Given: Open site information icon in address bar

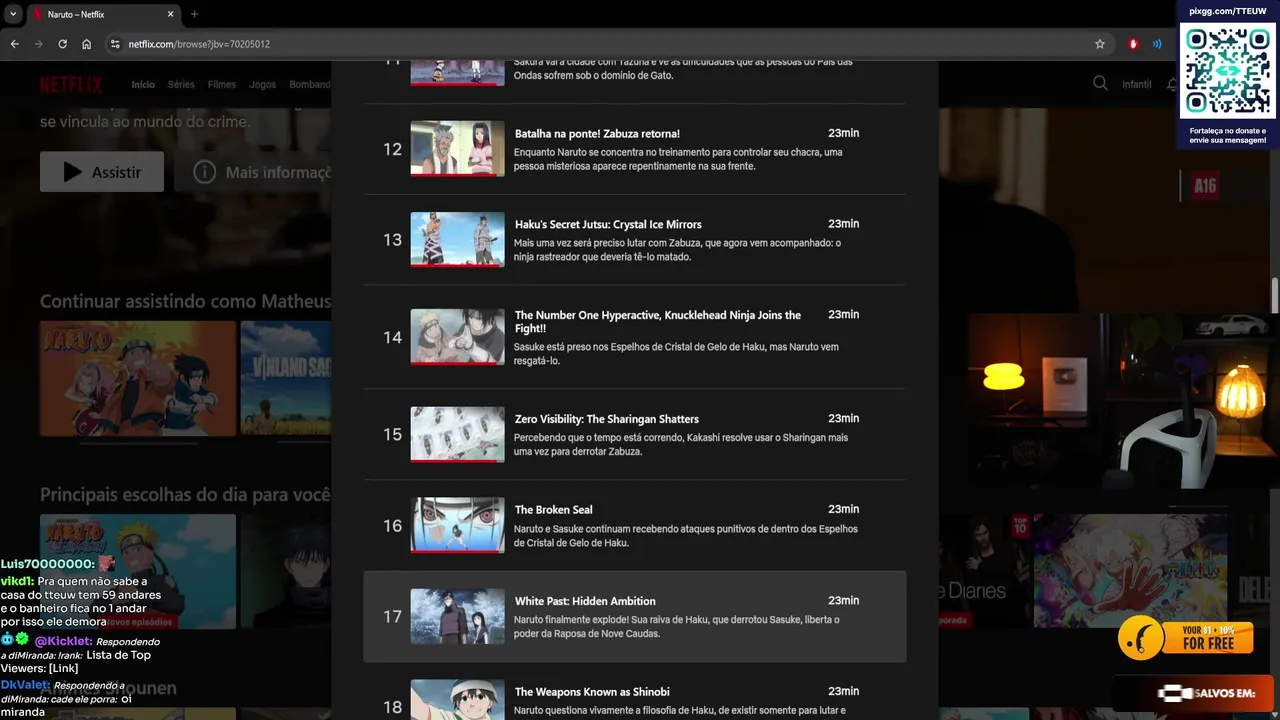Looking at the screenshot, I should tap(115, 44).
